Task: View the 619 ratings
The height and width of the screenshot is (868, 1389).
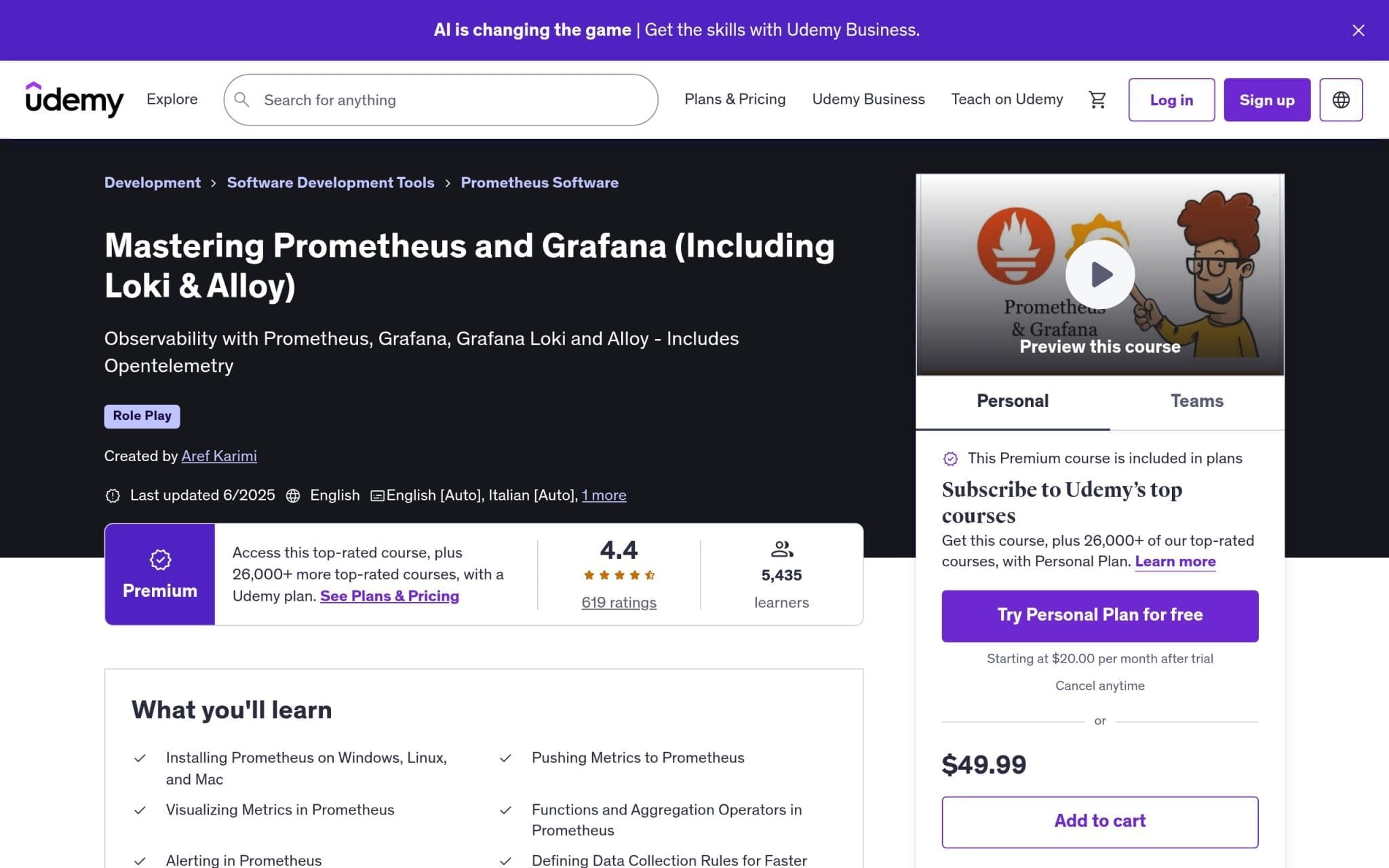Action: tap(618, 602)
